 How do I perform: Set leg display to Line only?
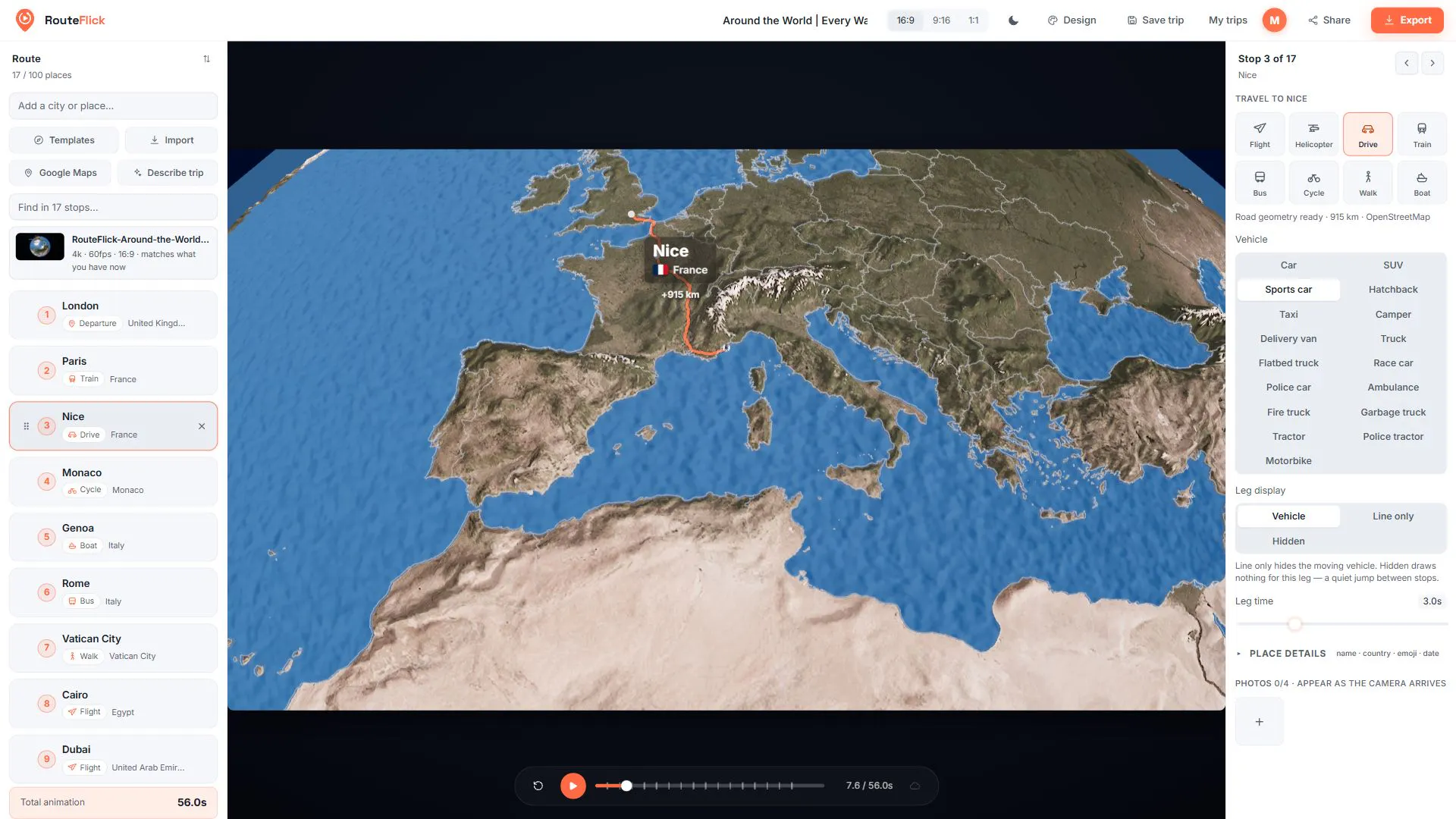click(x=1393, y=516)
